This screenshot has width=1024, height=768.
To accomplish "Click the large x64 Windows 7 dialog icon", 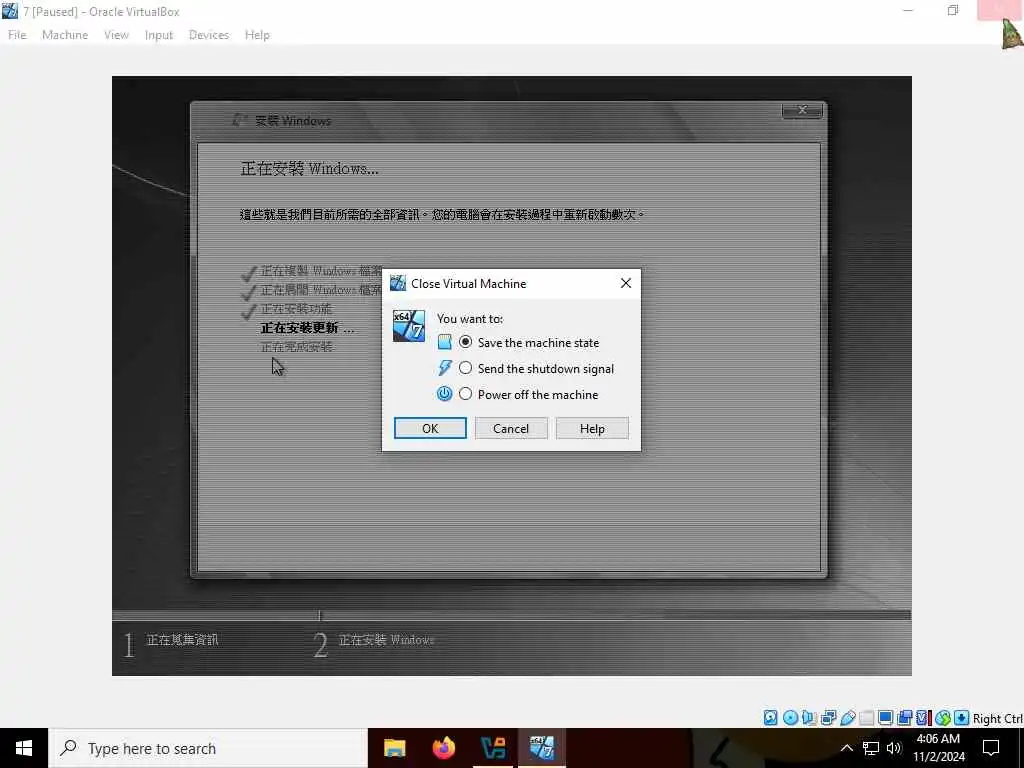I will pos(409,326).
